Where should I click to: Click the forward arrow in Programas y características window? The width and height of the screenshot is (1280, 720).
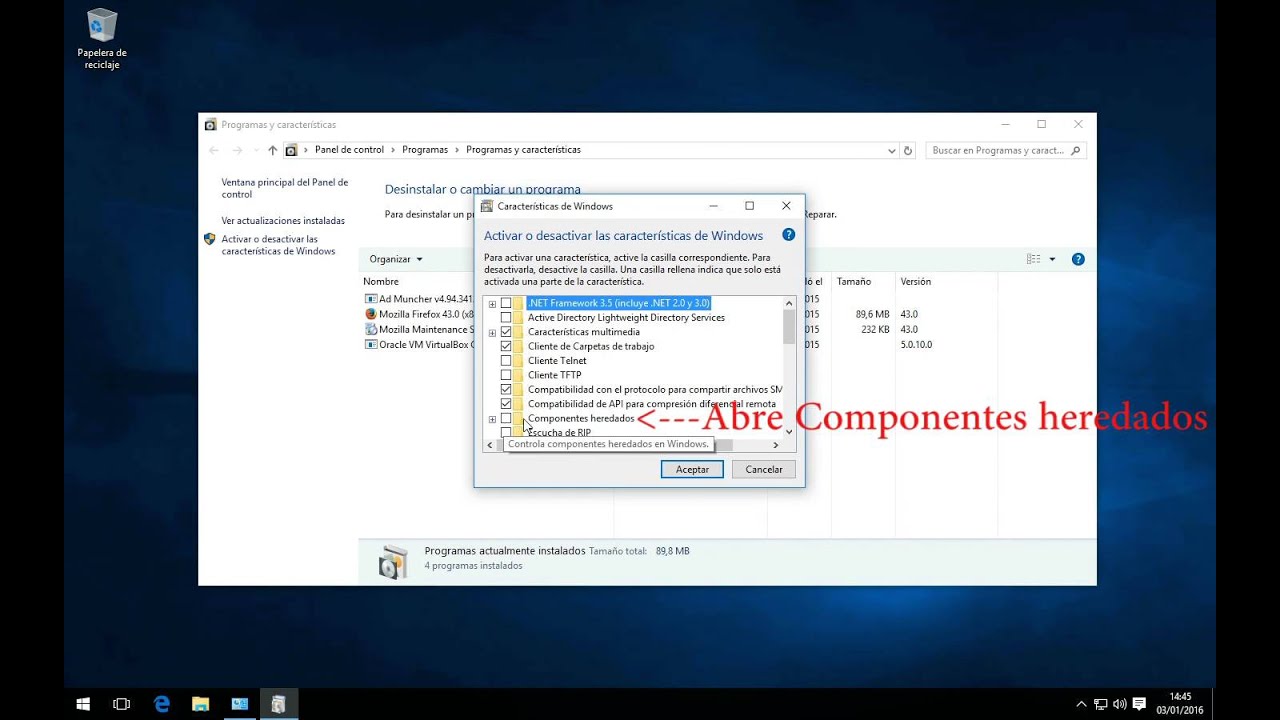click(x=237, y=150)
